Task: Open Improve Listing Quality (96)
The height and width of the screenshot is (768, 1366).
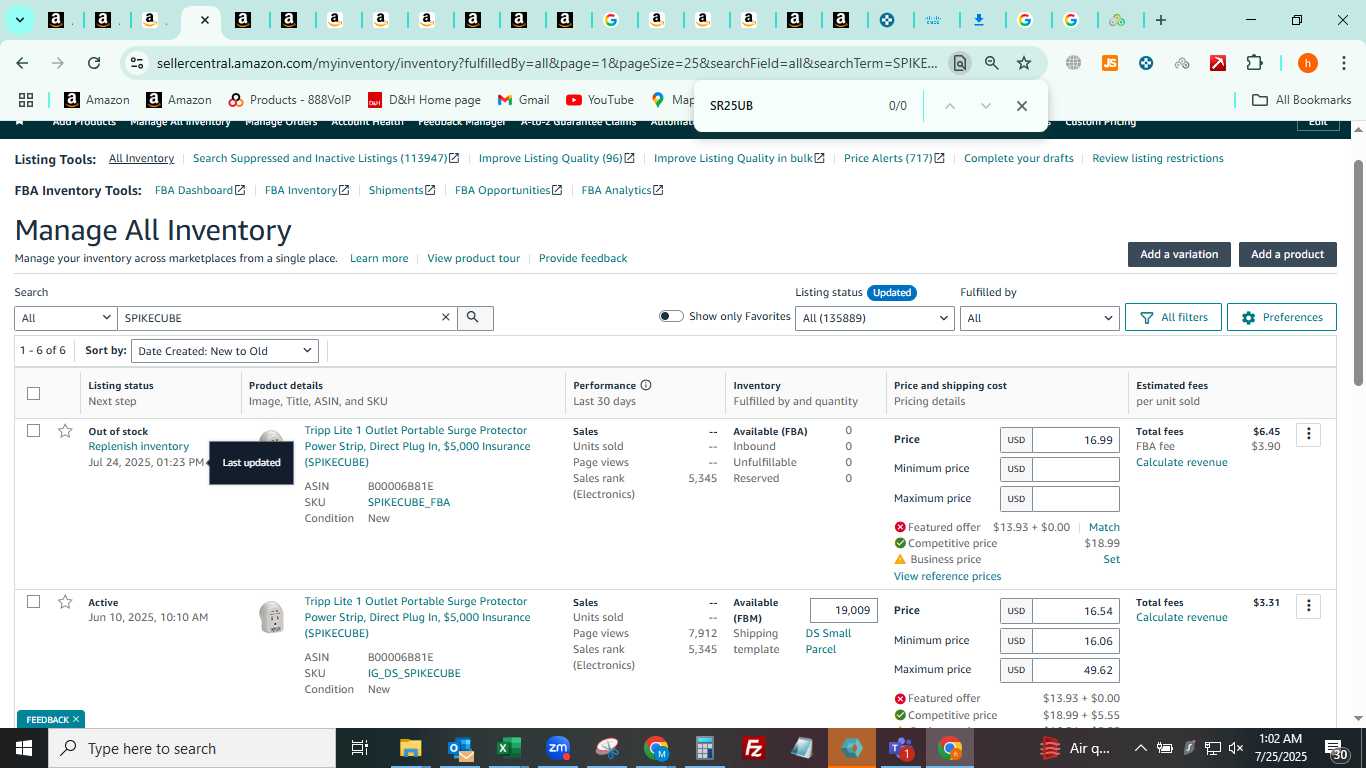Action: pyautogui.click(x=558, y=158)
